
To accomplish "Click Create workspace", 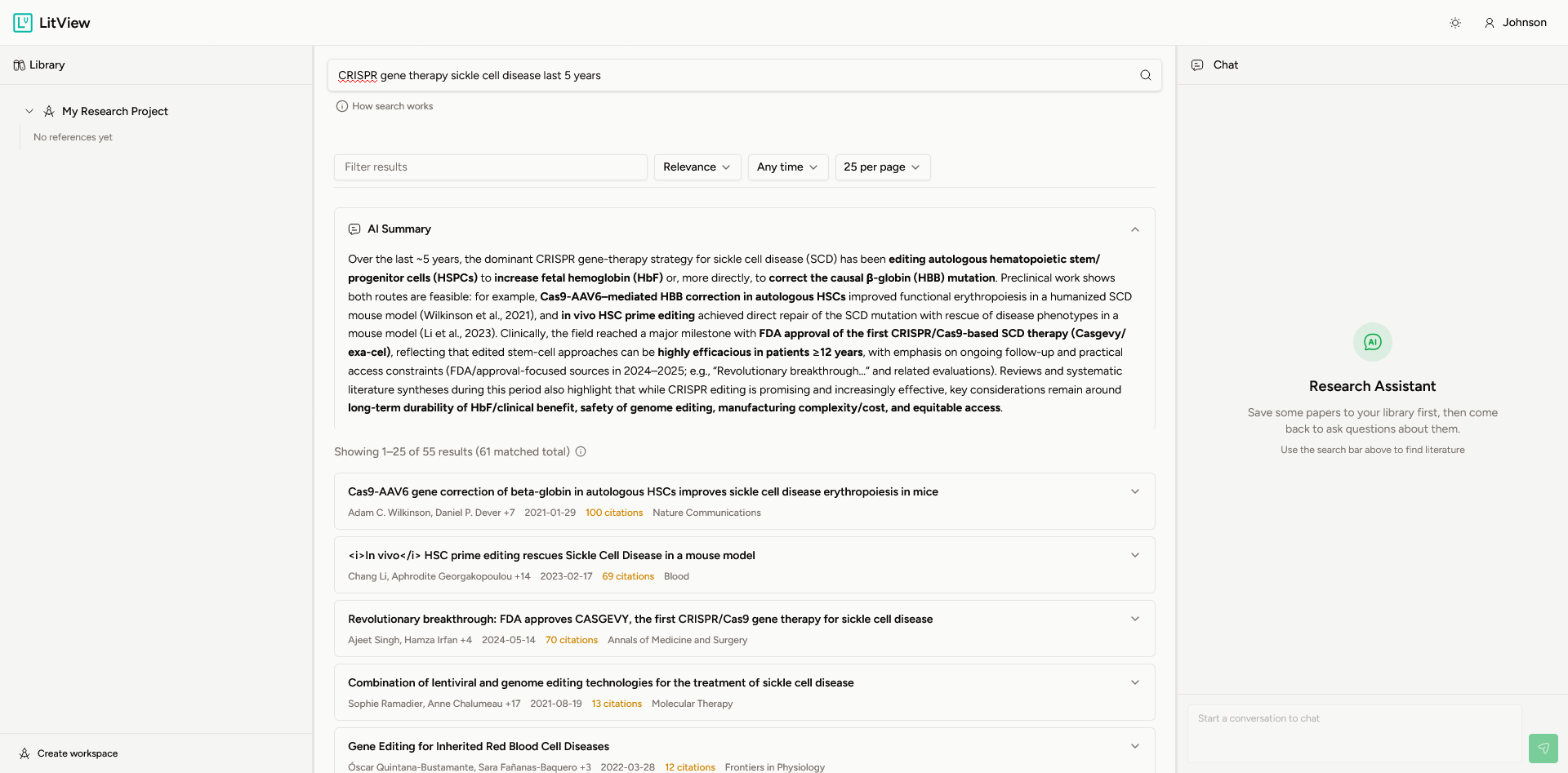I will click(x=78, y=753).
